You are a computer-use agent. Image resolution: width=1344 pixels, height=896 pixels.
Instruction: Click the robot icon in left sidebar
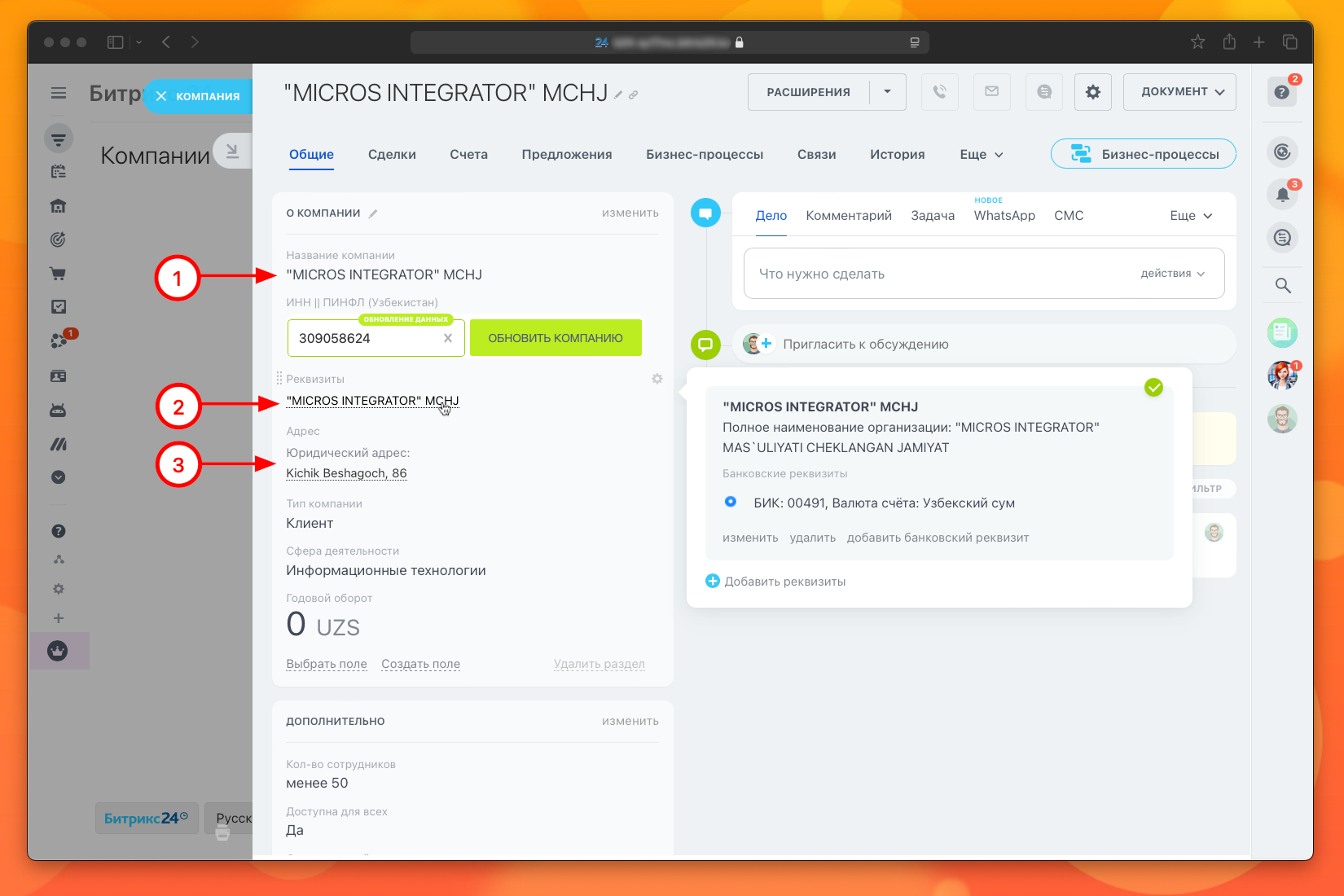[x=58, y=411]
